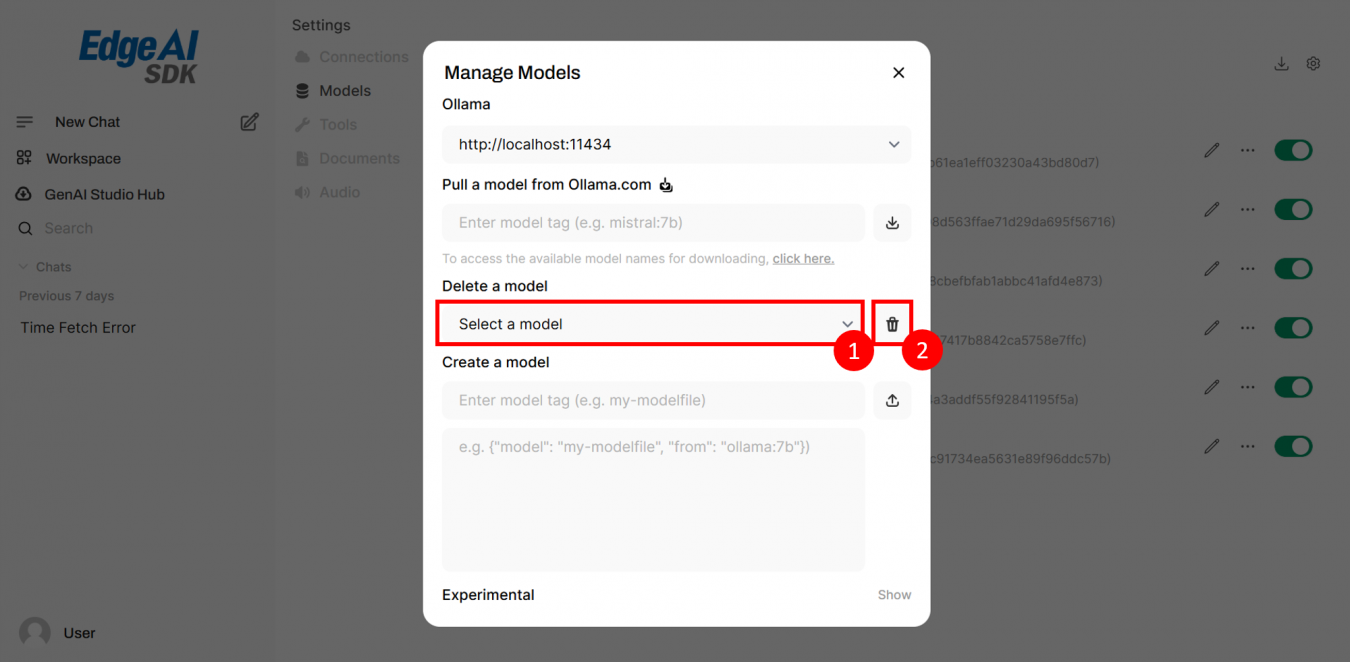1350x662 pixels.
Task: Expand the Ollama URL localhost dropdown
Action: point(676,144)
